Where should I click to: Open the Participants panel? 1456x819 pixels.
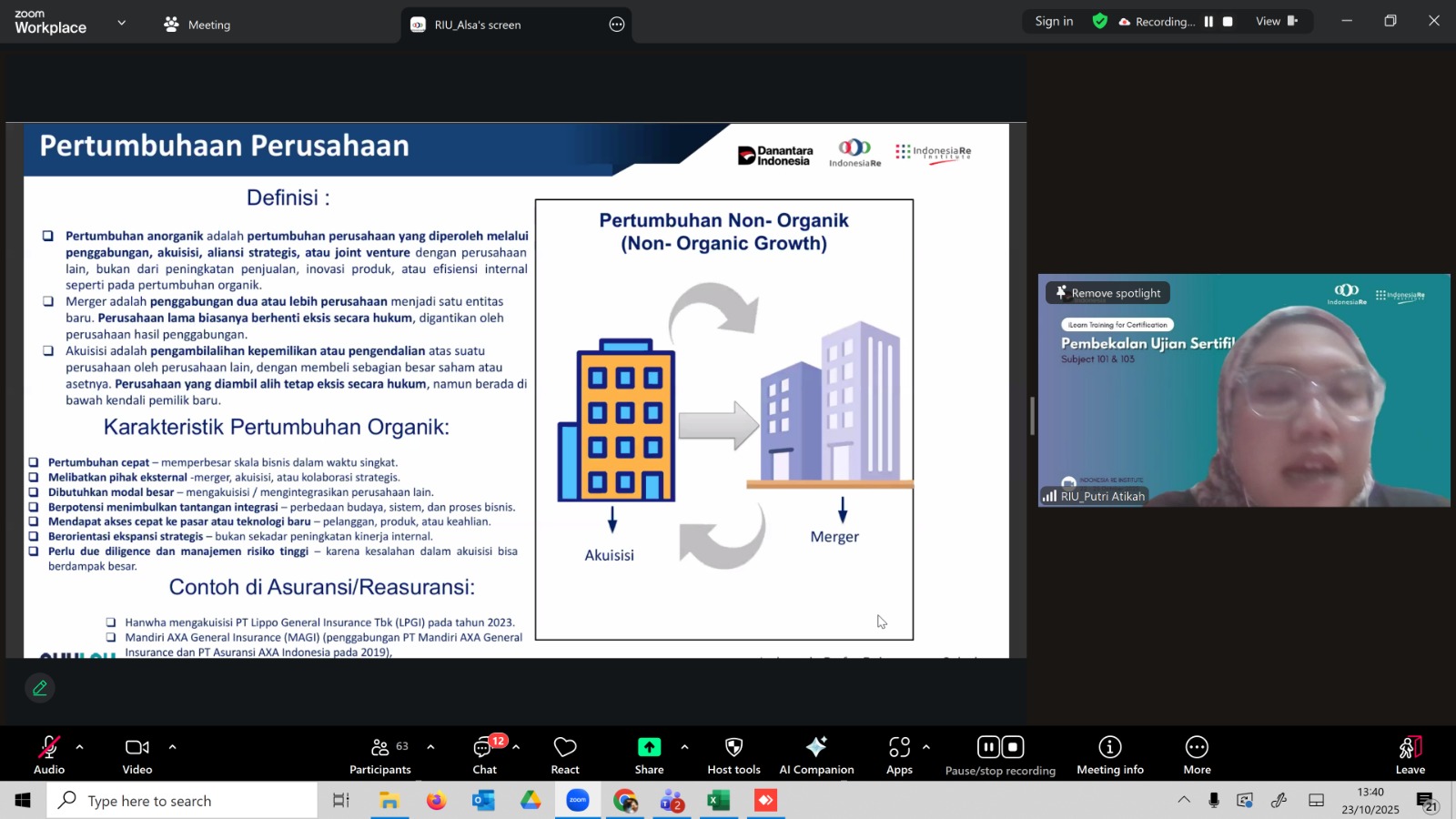380,753
